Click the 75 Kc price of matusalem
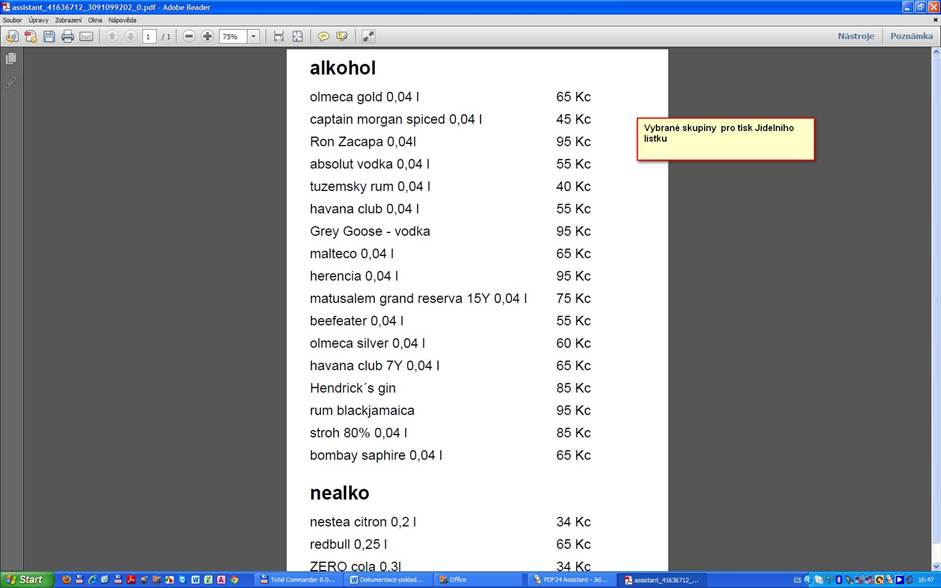Viewport: 941px width, 588px height. pyautogui.click(x=573, y=298)
